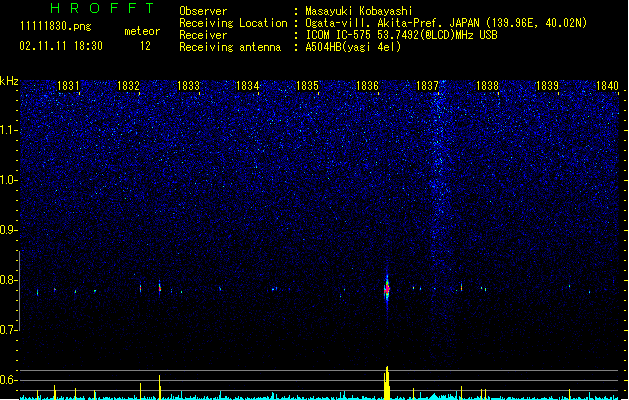Viewport: 629px width, 400px height.
Task: Click the 1837 time axis label
Action: (428, 85)
